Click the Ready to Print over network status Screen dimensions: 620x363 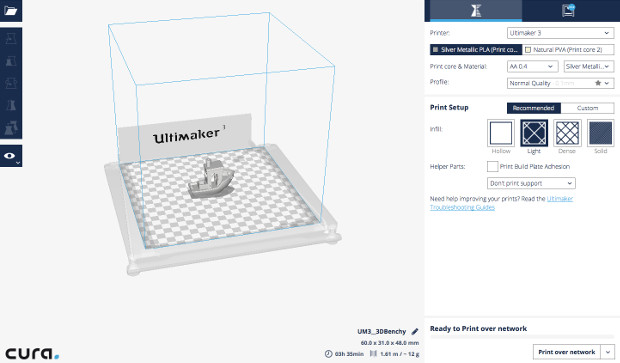coord(478,328)
